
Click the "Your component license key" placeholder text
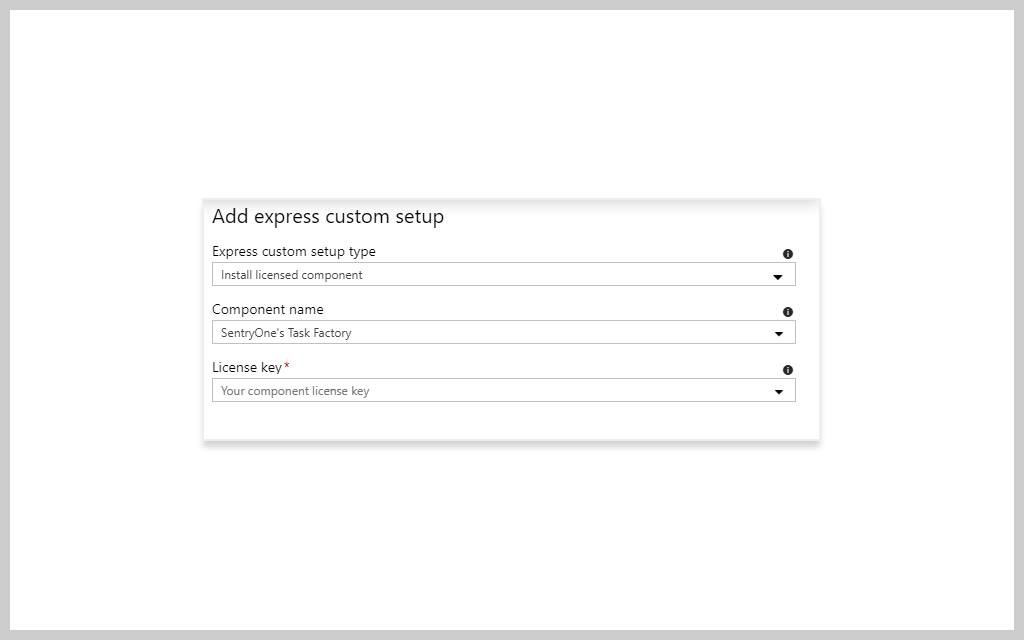click(x=295, y=391)
